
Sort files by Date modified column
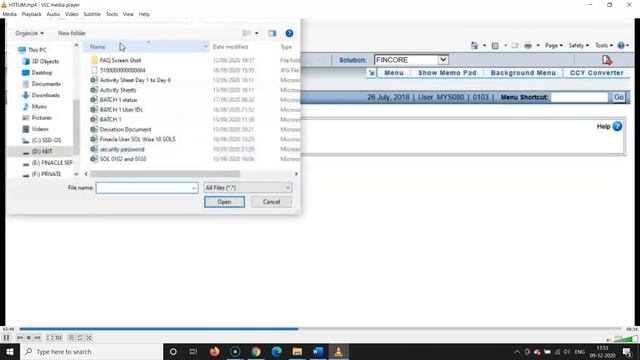(x=230, y=47)
